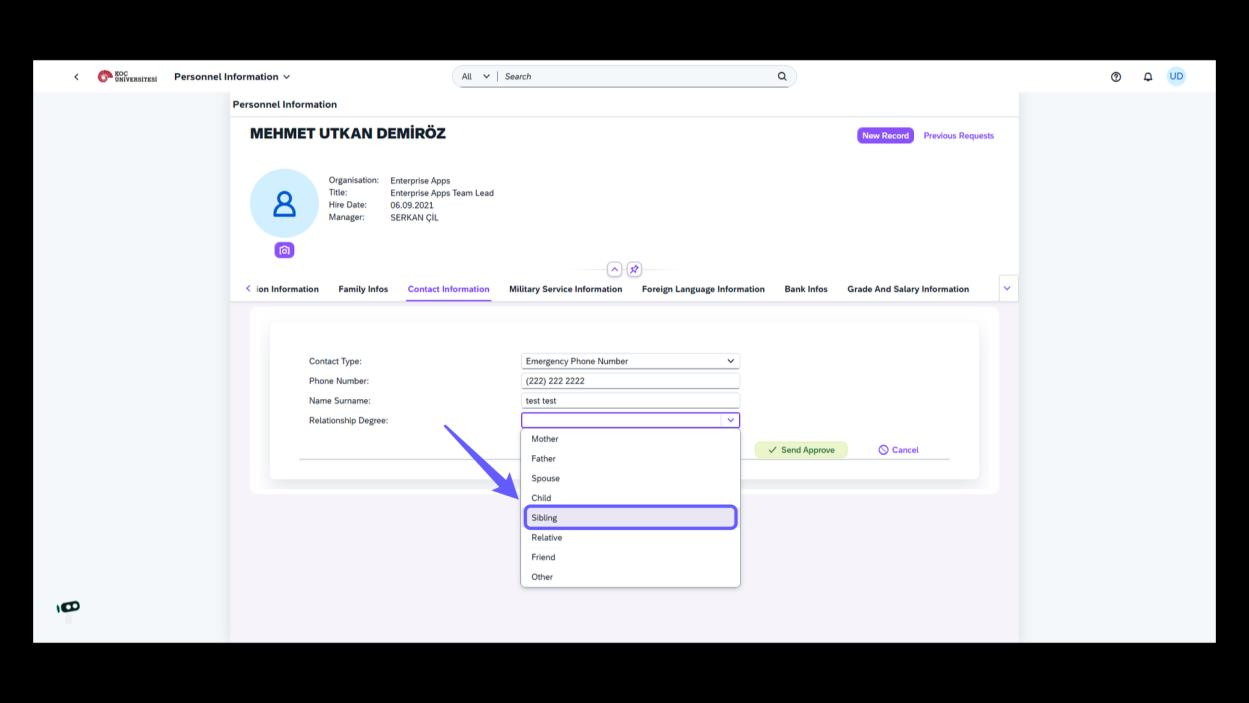Open the search scope dropdown labeled All
1249x703 pixels.
point(475,76)
